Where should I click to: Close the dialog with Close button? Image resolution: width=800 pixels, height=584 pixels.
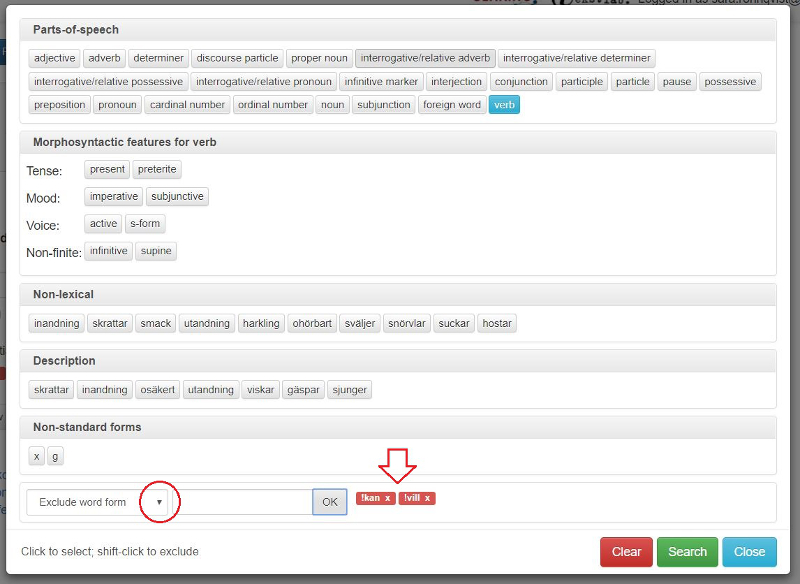coord(749,552)
